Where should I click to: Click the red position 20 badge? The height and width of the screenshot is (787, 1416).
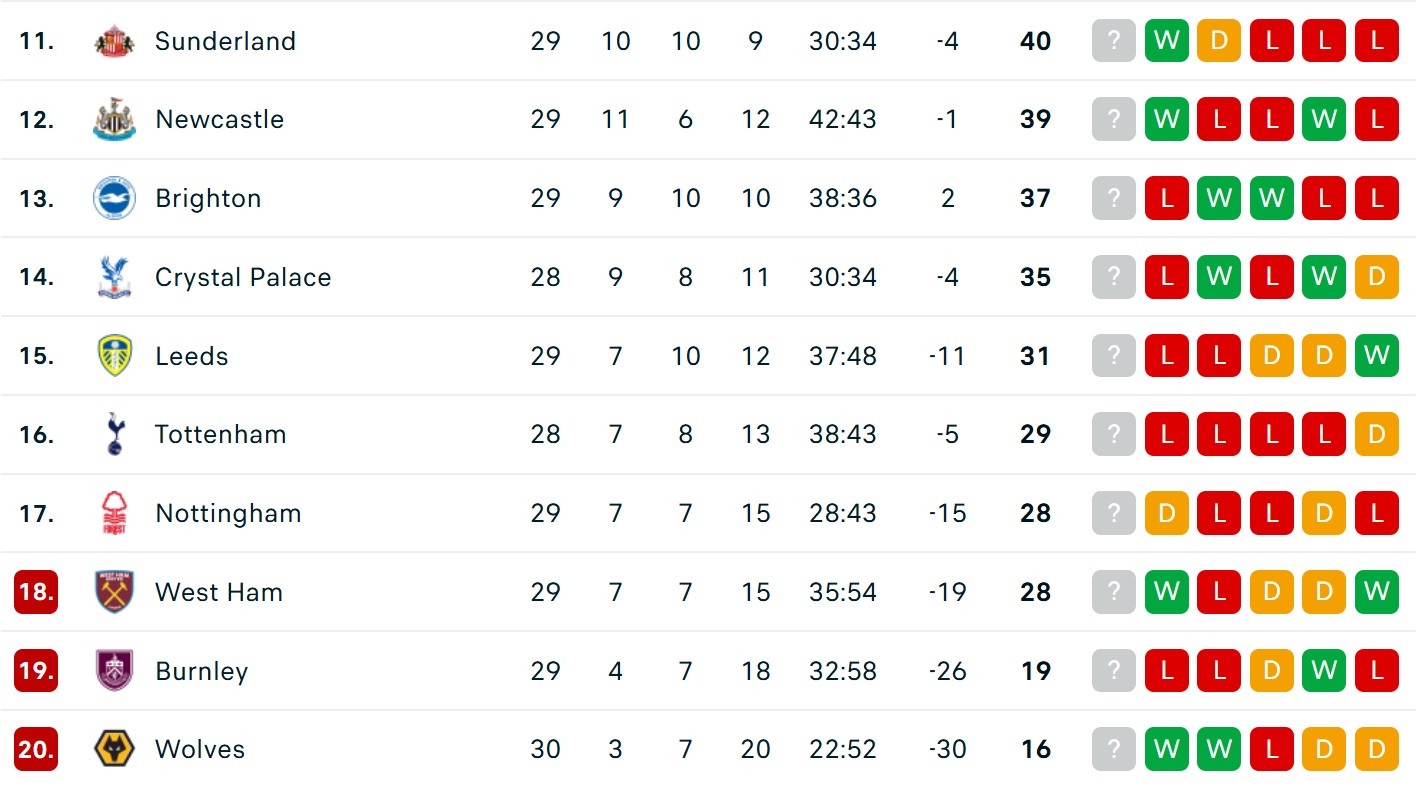36,749
